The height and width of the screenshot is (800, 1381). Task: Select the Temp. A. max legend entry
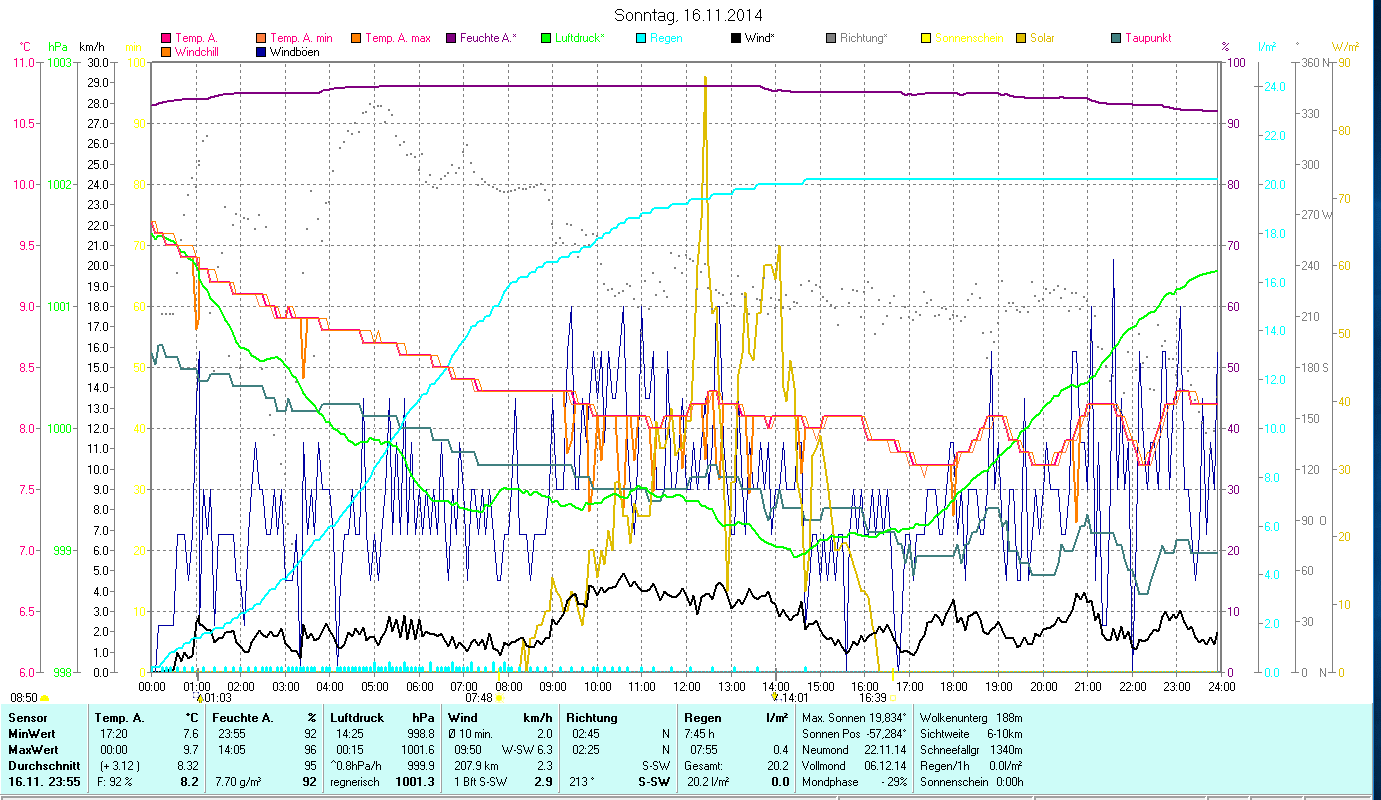(x=397, y=39)
